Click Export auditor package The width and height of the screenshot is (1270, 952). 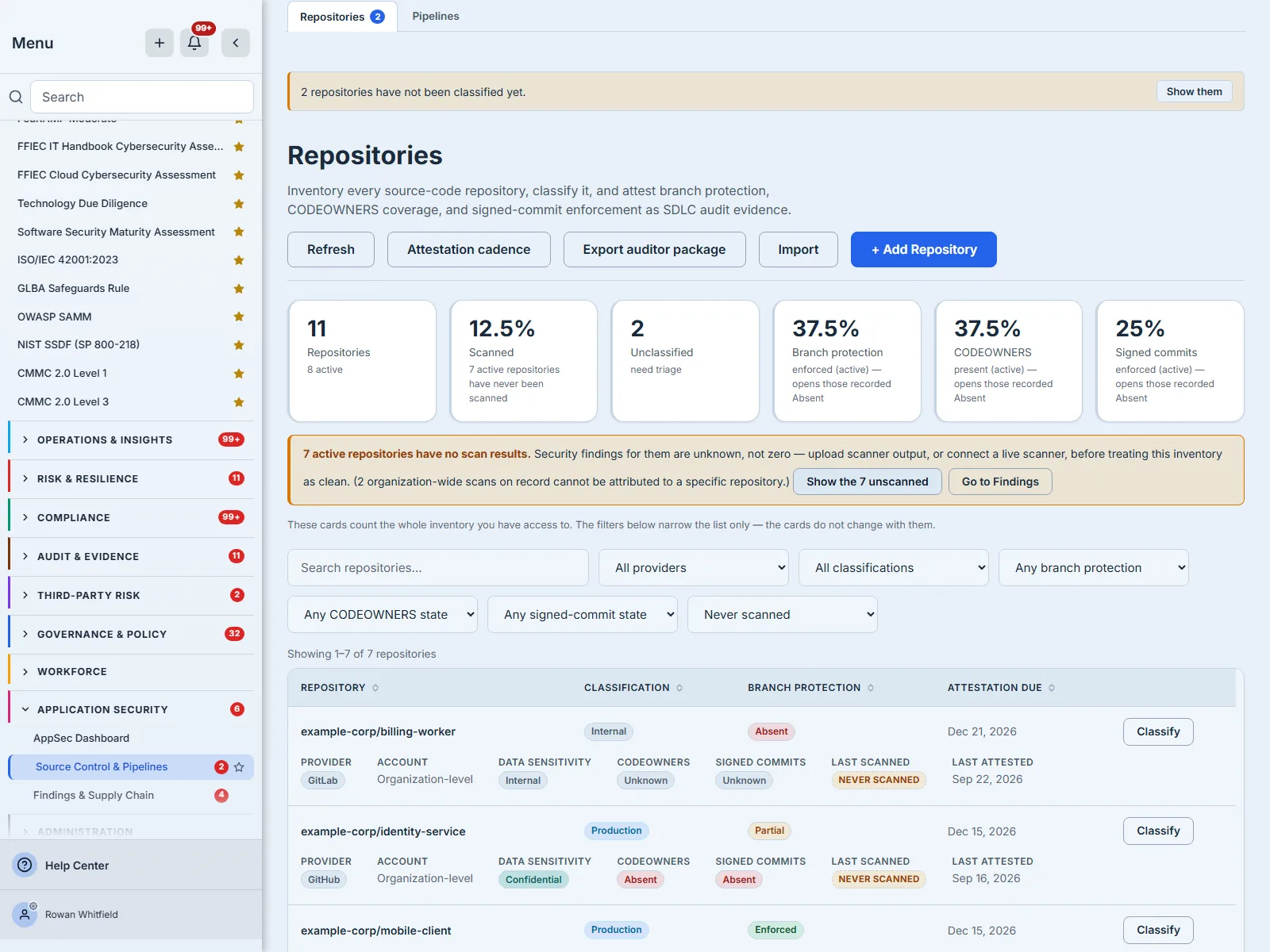click(x=655, y=249)
